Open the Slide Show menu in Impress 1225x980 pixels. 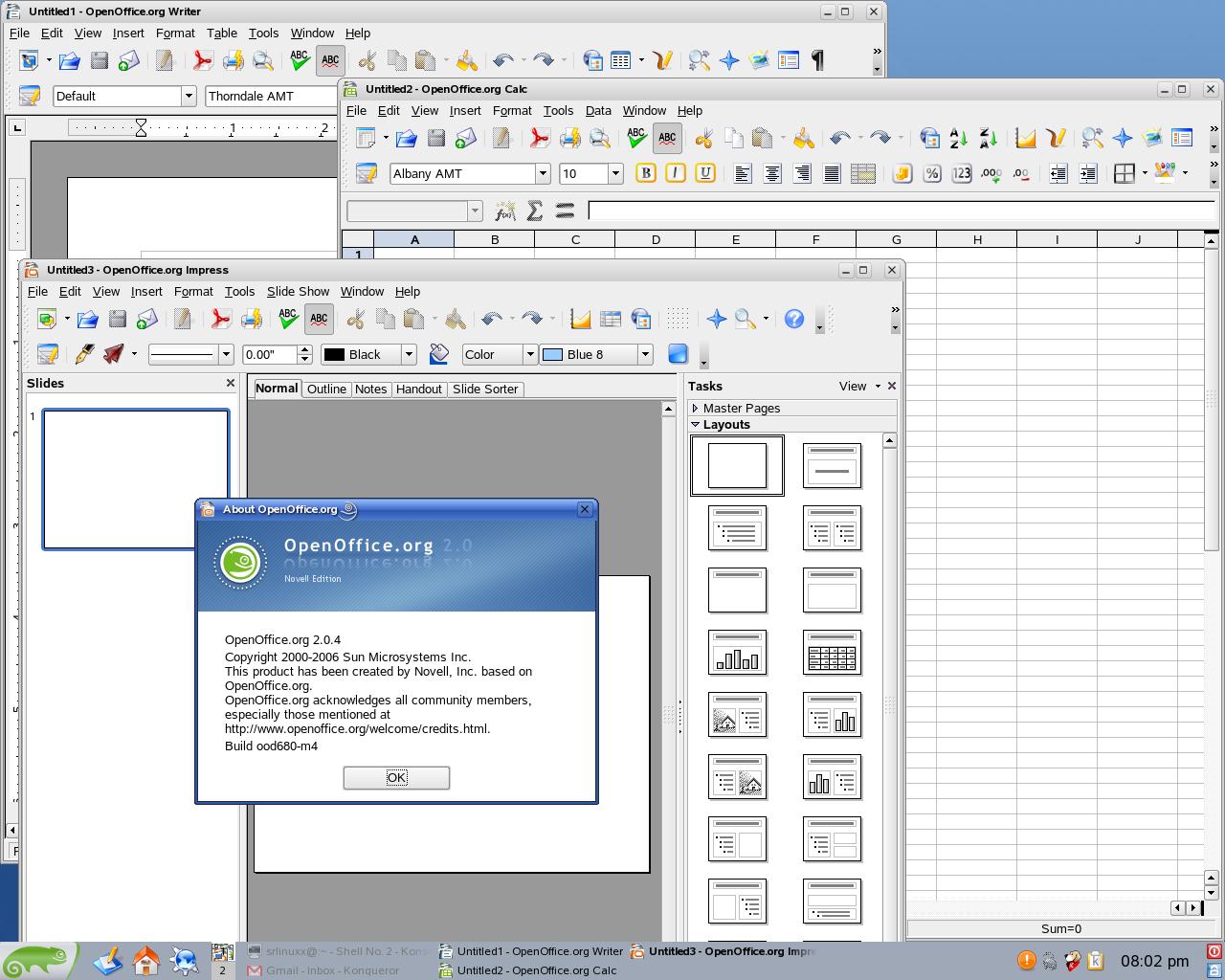(298, 291)
